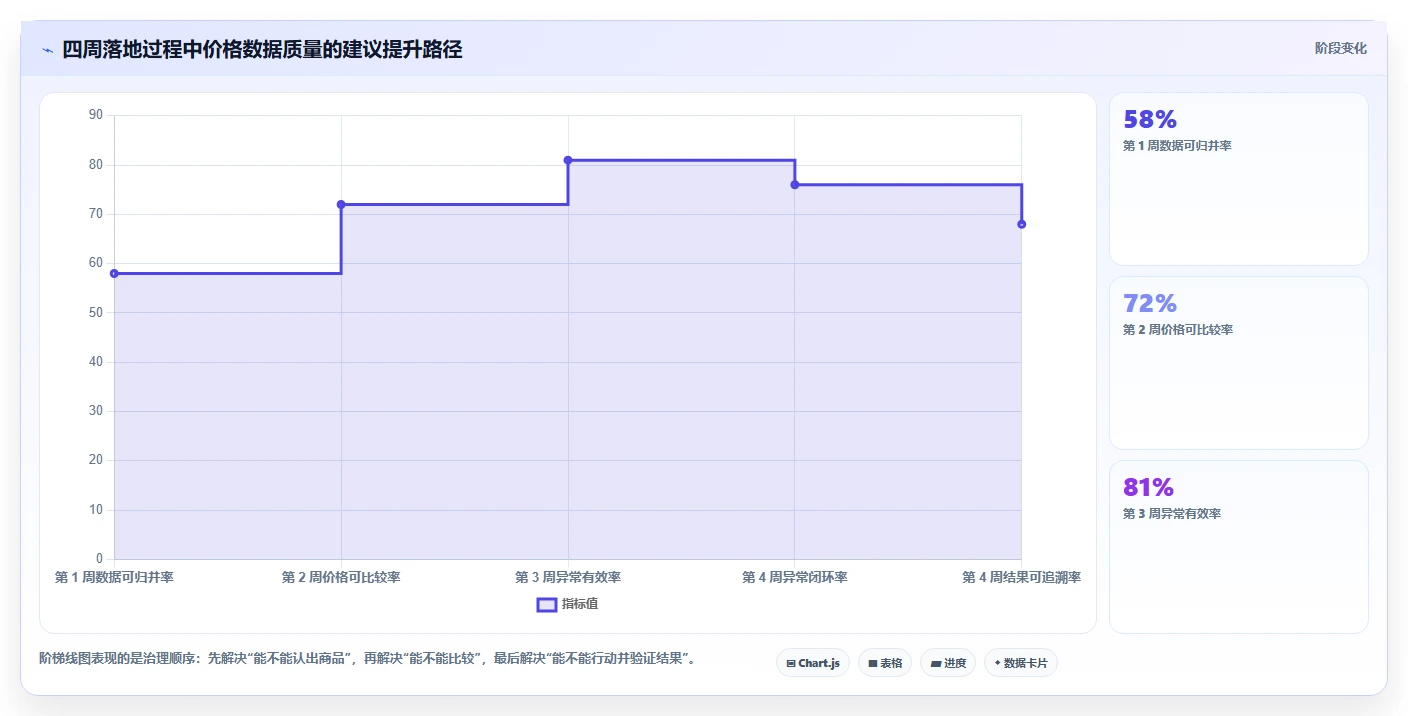Screen dimensions: 1408x716
Task: Click the data point at value 81
Action: (568, 160)
